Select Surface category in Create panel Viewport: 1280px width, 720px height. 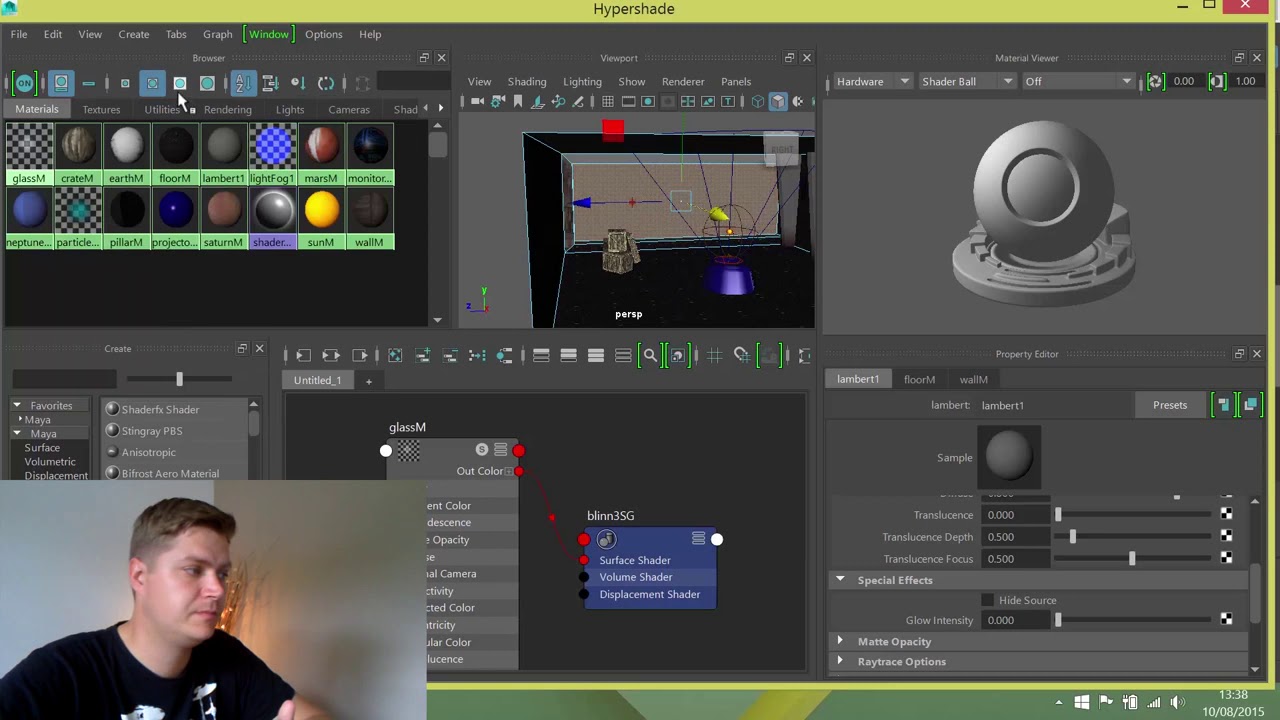coord(42,447)
